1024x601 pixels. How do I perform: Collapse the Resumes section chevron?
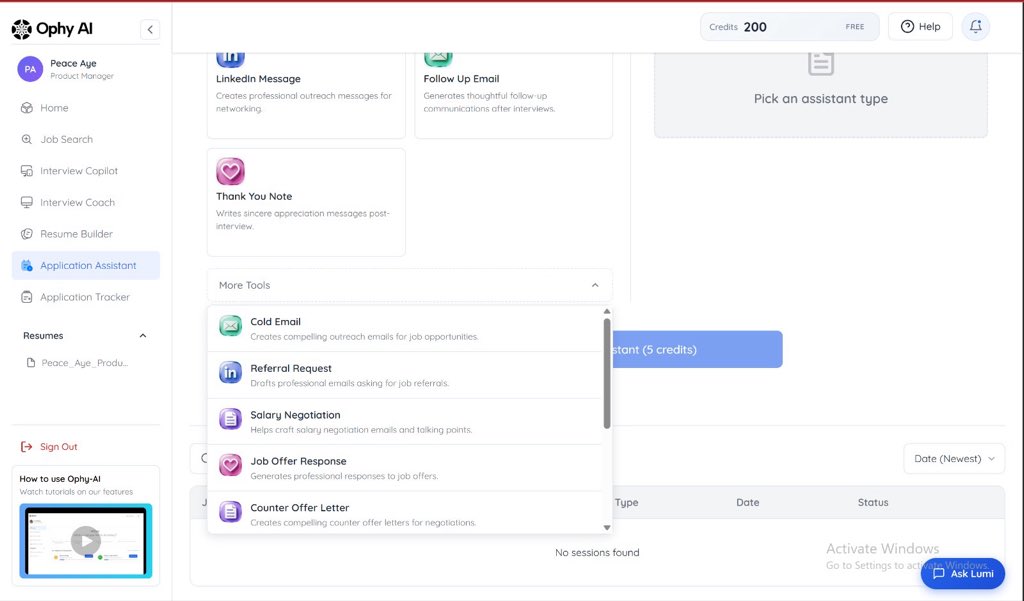pos(143,336)
